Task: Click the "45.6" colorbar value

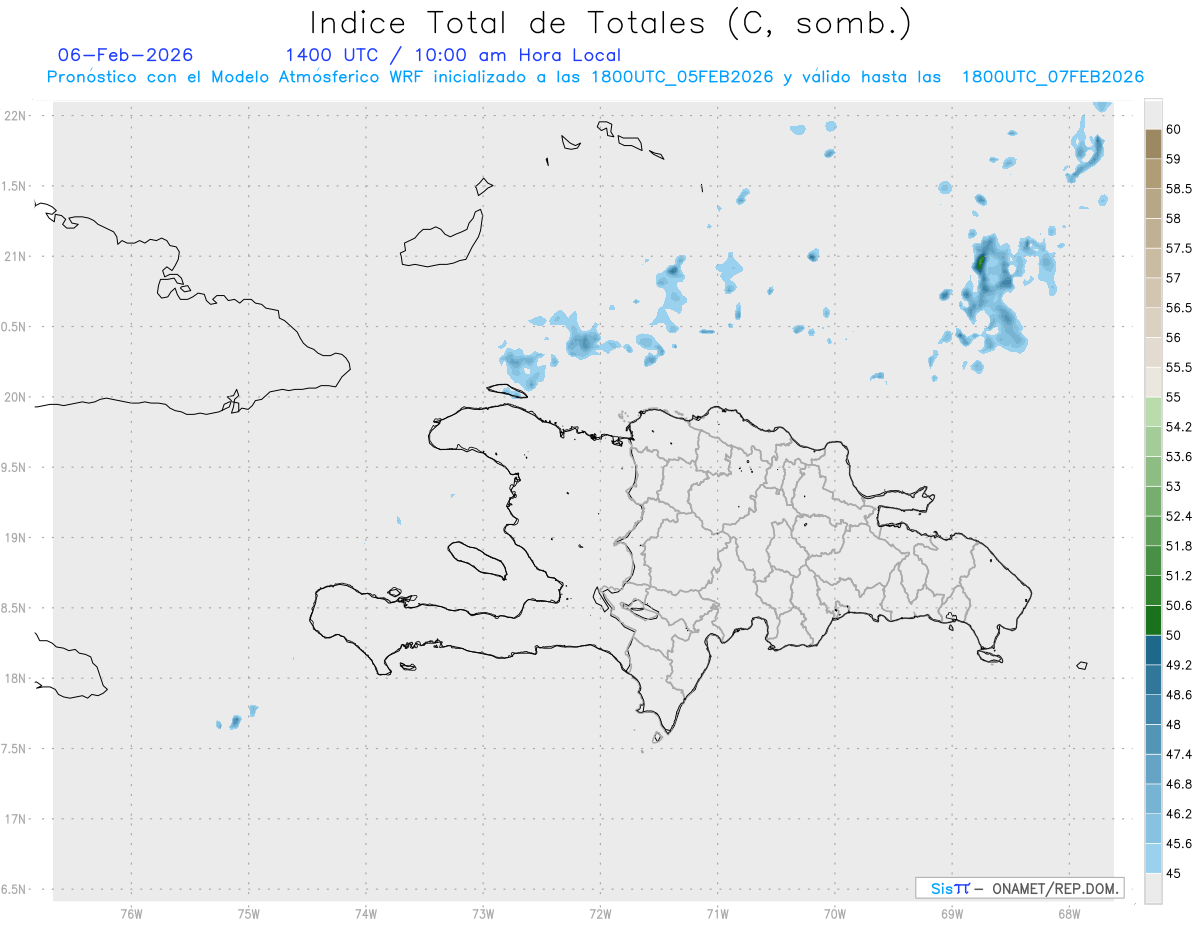Action: coord(1178,844)
